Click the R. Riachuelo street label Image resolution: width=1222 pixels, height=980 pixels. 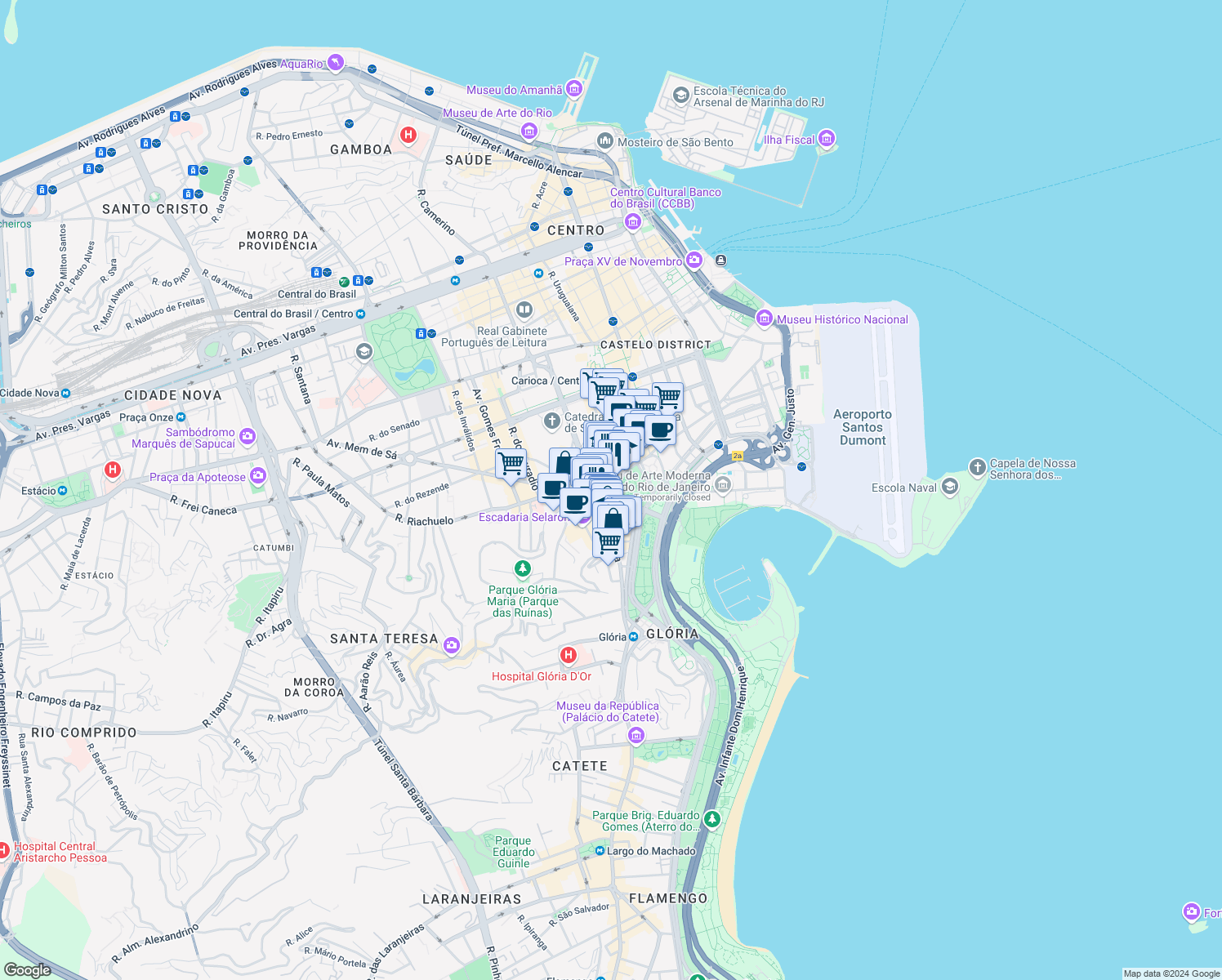[x=424, y=520]
